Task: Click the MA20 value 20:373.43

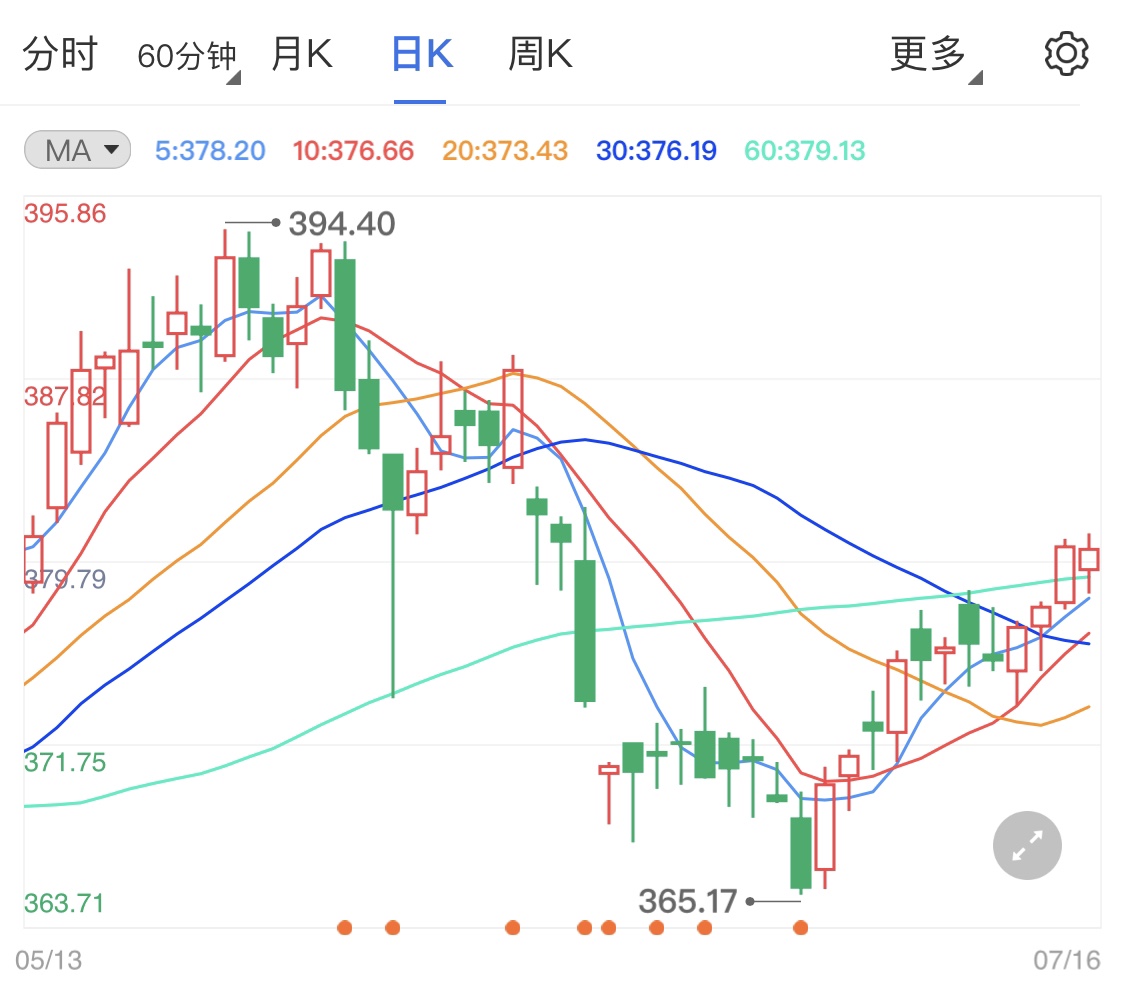Action: [x=504, y=151]
